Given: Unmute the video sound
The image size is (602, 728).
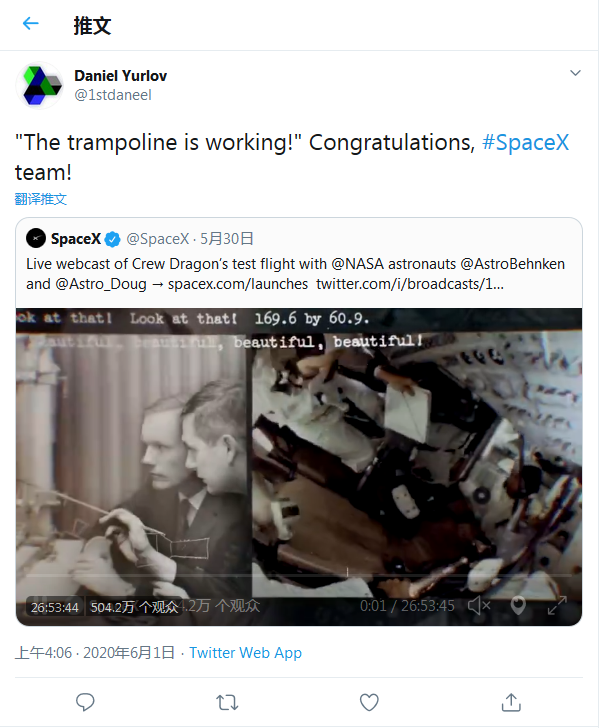Looking at the screenshot, I should [480, 605].
